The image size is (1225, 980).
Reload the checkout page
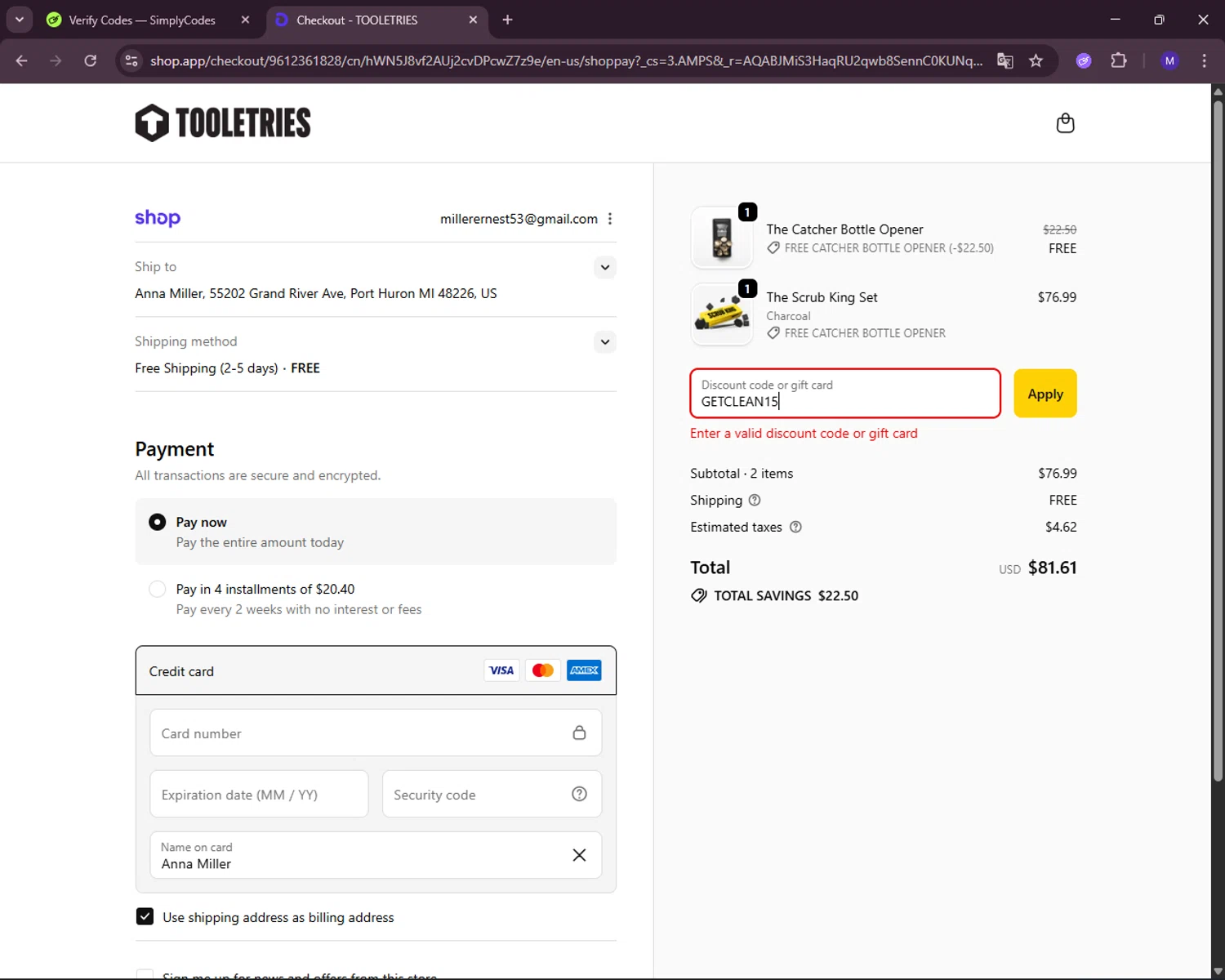point(91,60)
